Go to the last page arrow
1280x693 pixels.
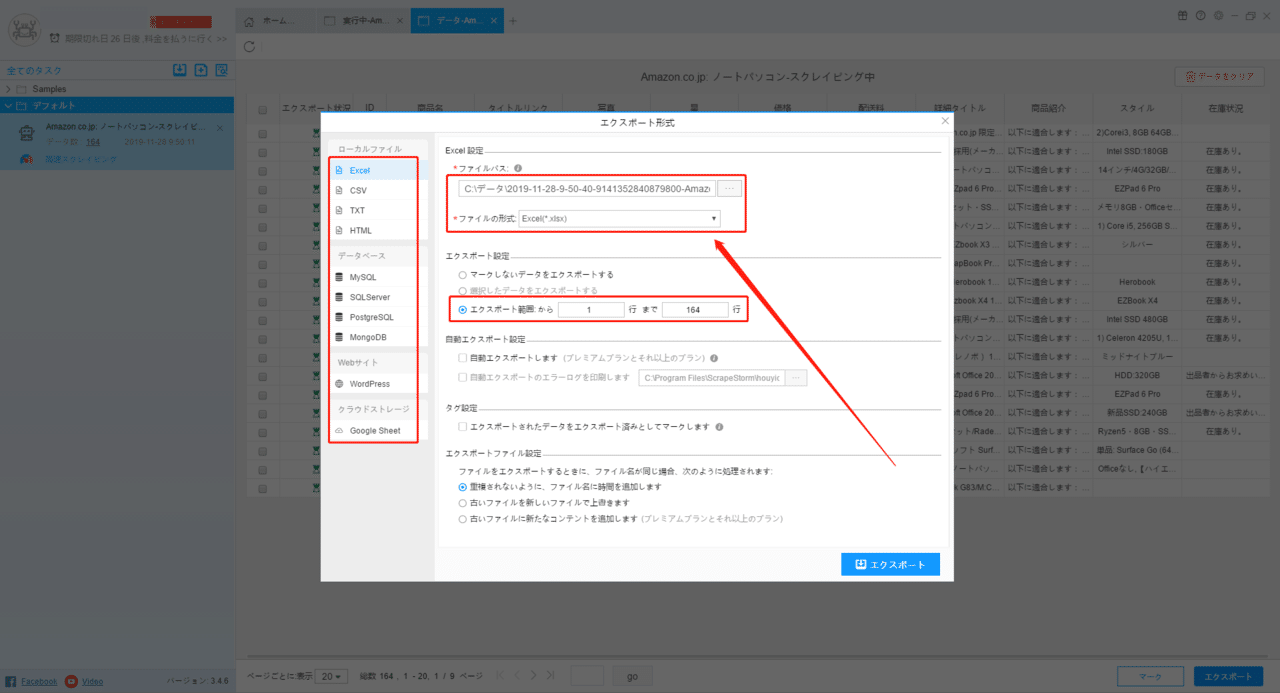coord(549,676)
